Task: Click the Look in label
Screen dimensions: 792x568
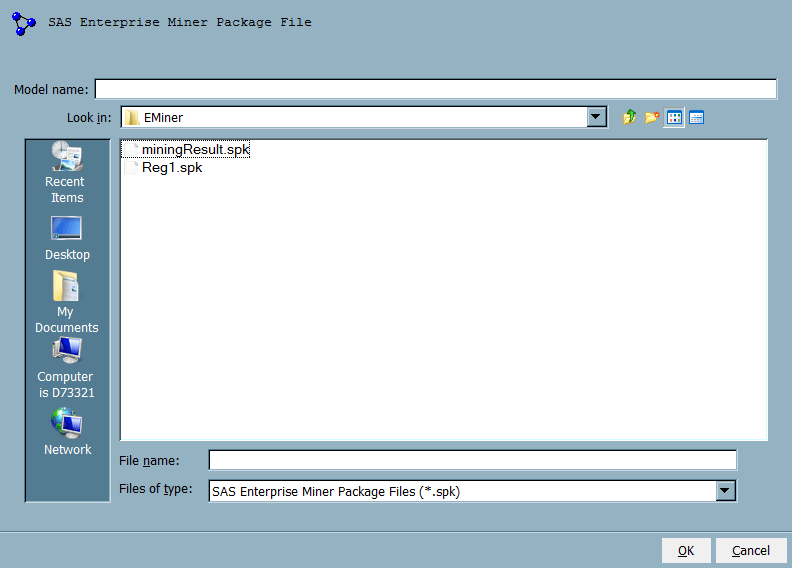Action: pos(89,117)
